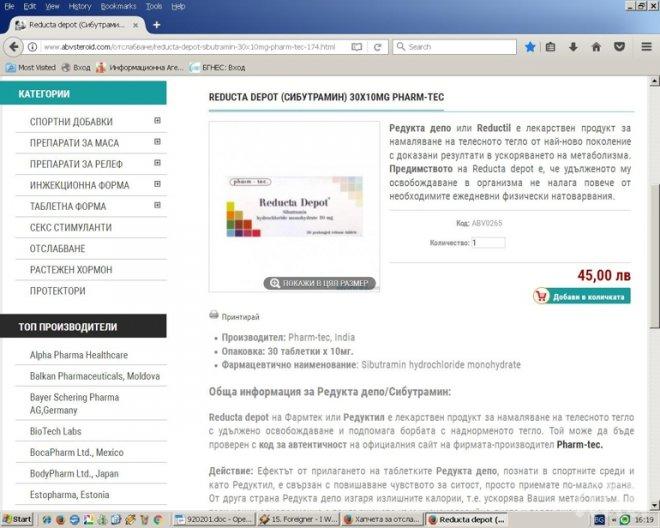Click the printer icon next to Принтирай
This screenshot has height=528, width=660.
pos(214,315)
